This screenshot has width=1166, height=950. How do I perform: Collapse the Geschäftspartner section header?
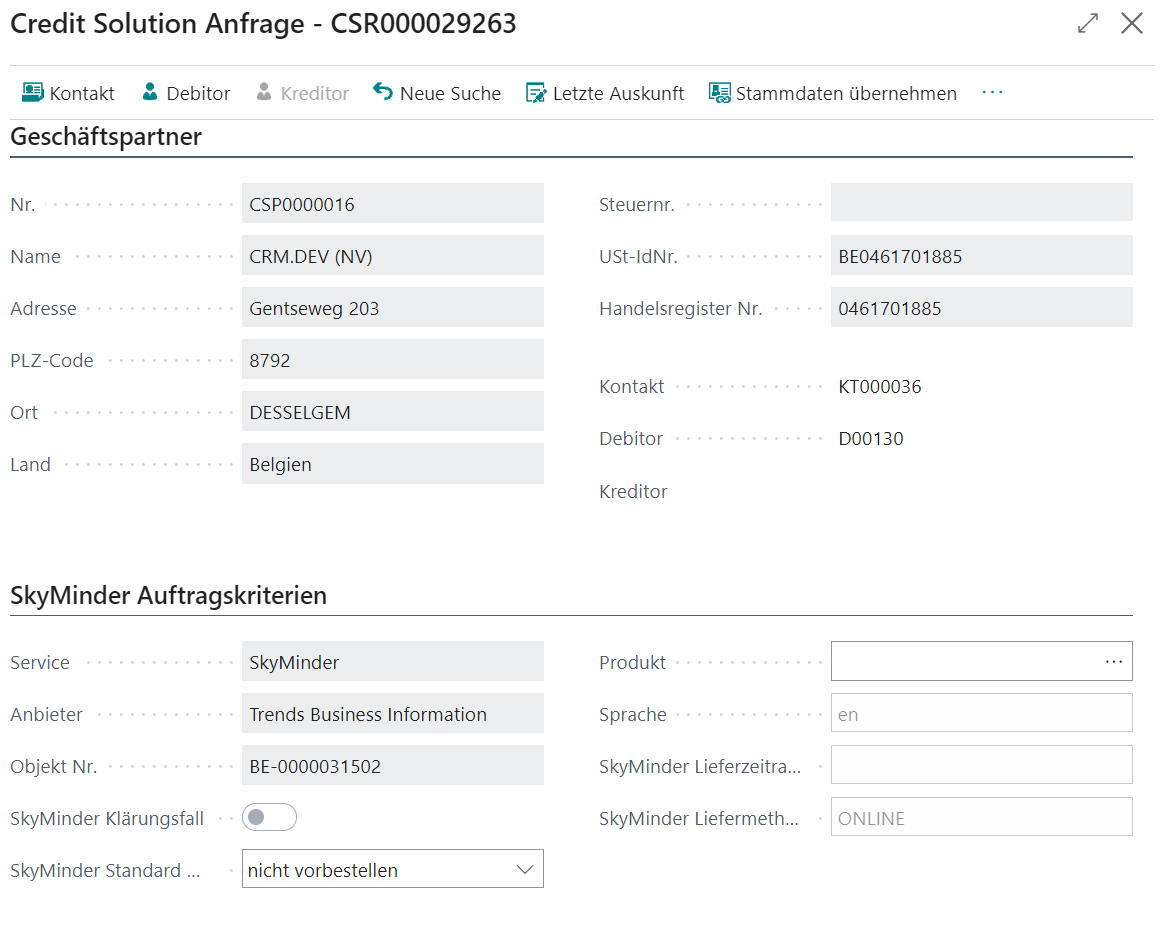pos(106,137)
